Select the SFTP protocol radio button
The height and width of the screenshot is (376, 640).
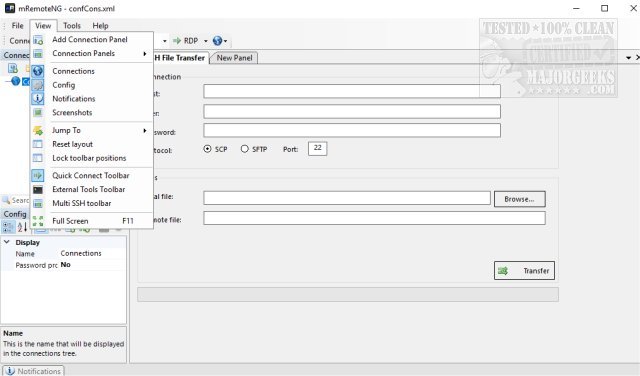[x=244, y=149]
